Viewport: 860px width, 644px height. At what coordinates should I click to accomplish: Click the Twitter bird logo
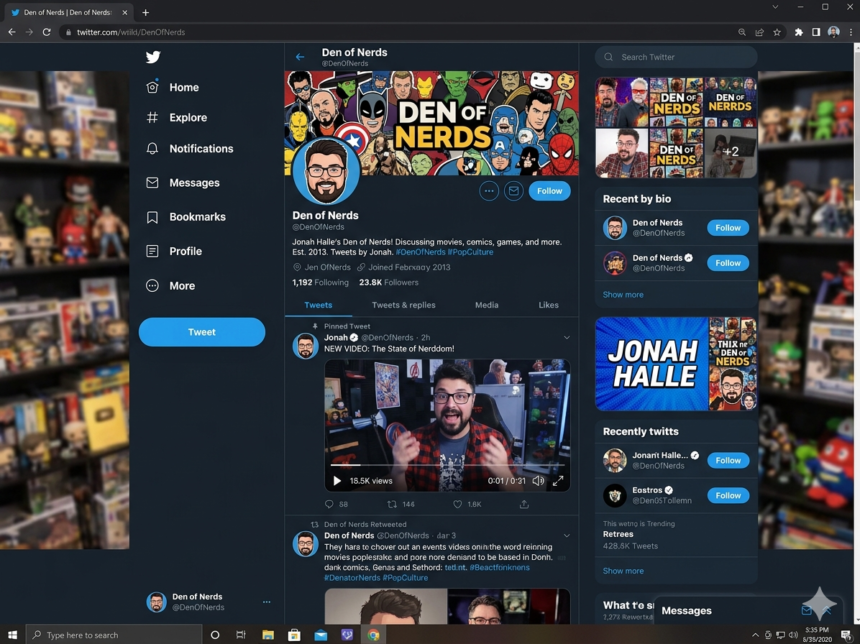(153, 57)
